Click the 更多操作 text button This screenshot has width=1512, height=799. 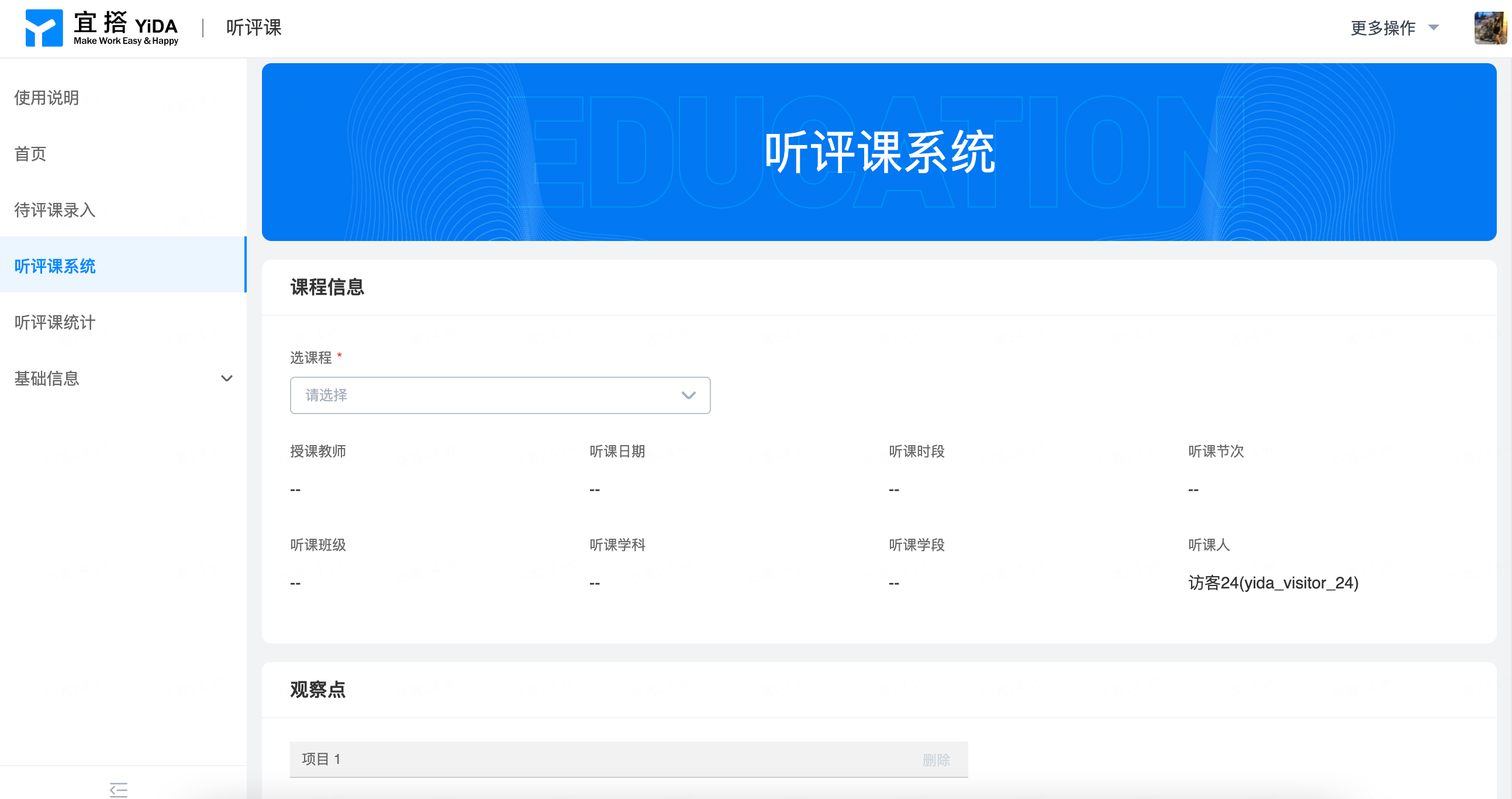point(1383,27)
